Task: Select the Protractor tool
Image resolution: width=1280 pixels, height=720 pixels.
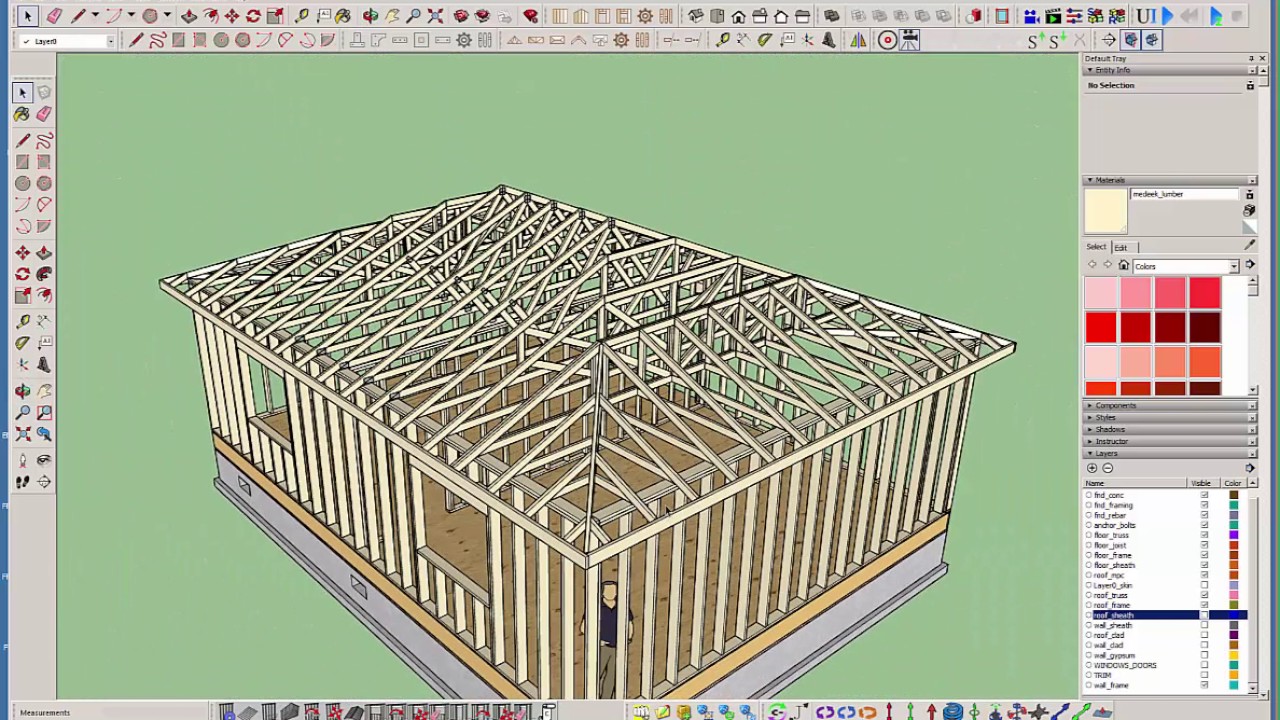Action: coord(22,343)
